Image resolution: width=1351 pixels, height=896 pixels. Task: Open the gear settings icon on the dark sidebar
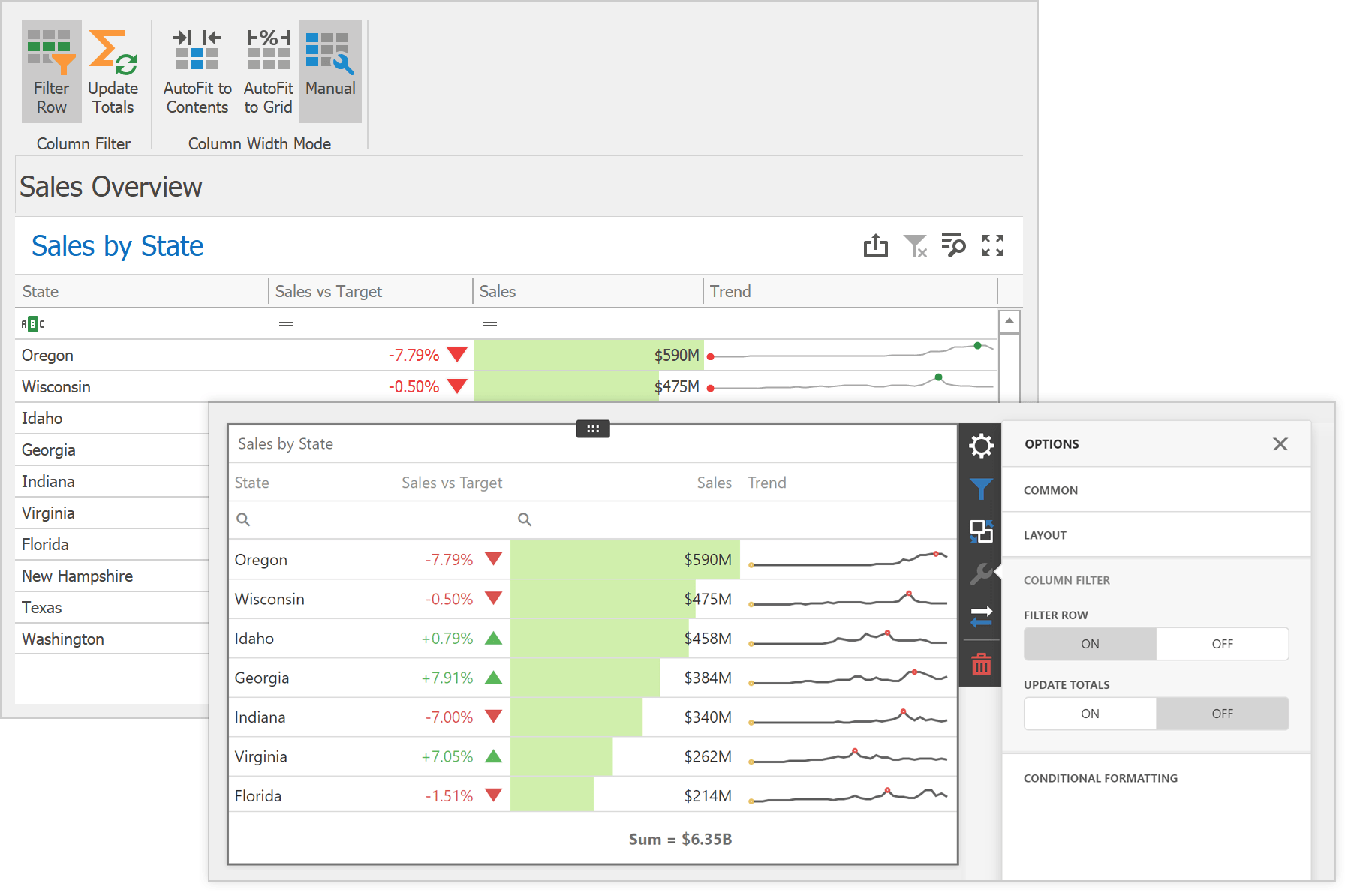(980, 445)
